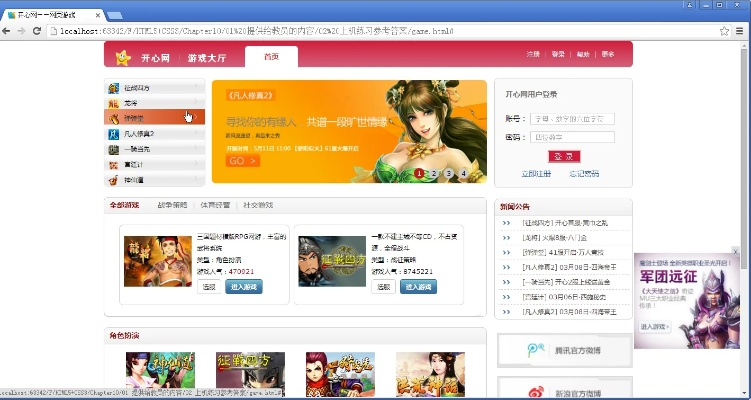The image size is (751, 400).
Task: Reload the page with the refresh icon
Action: (x=36, y=31)
